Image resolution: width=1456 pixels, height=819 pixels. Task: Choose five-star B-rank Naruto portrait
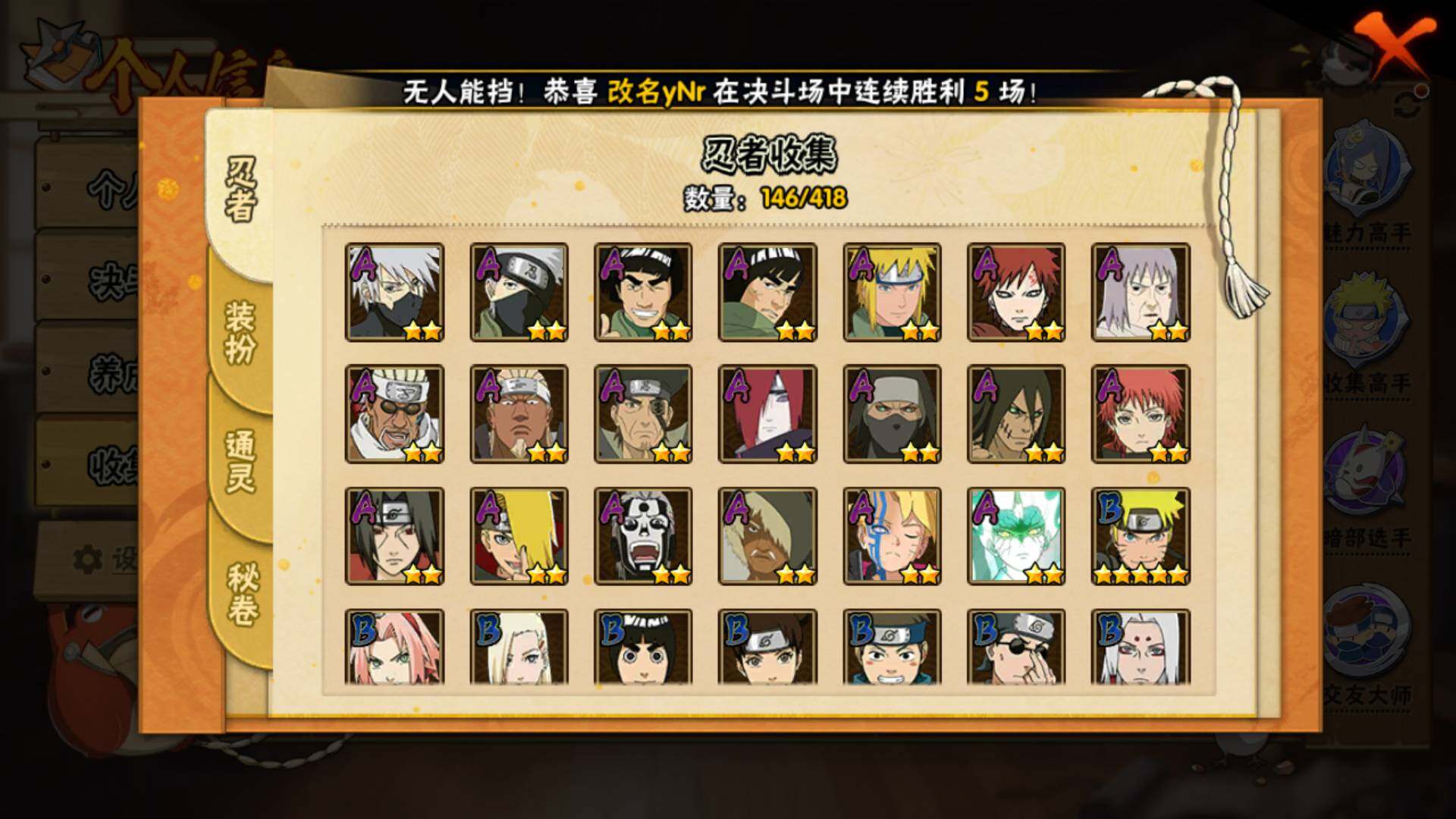coord(1141,536)
